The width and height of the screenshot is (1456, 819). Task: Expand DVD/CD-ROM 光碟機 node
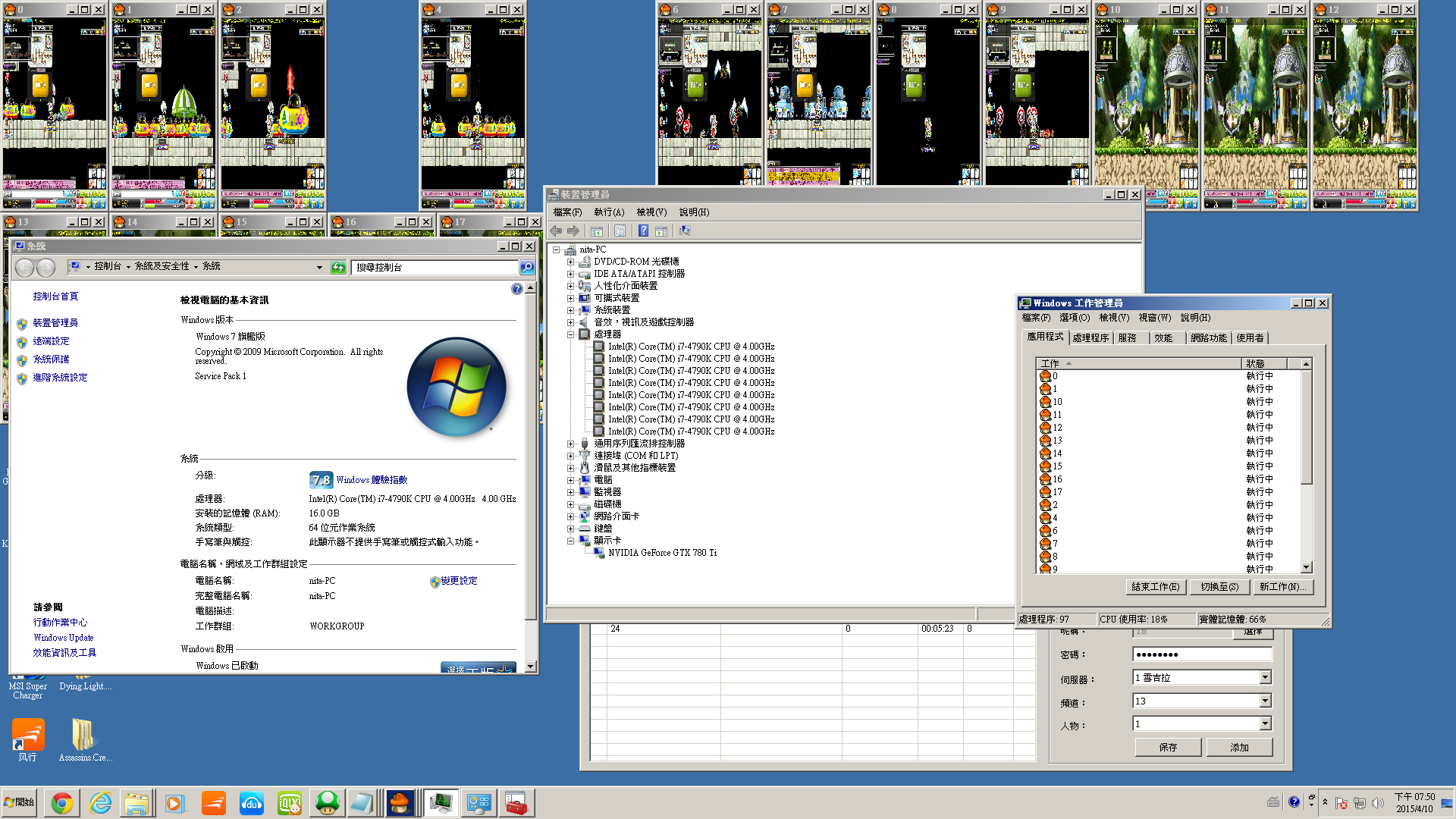pyautogui.click(x=571, y=262)
